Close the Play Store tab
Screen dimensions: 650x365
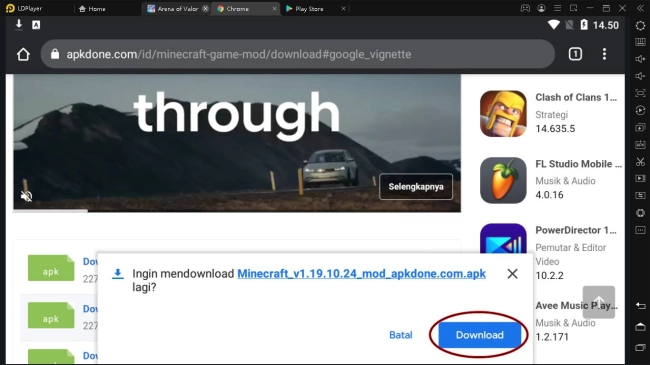(343, 9)
